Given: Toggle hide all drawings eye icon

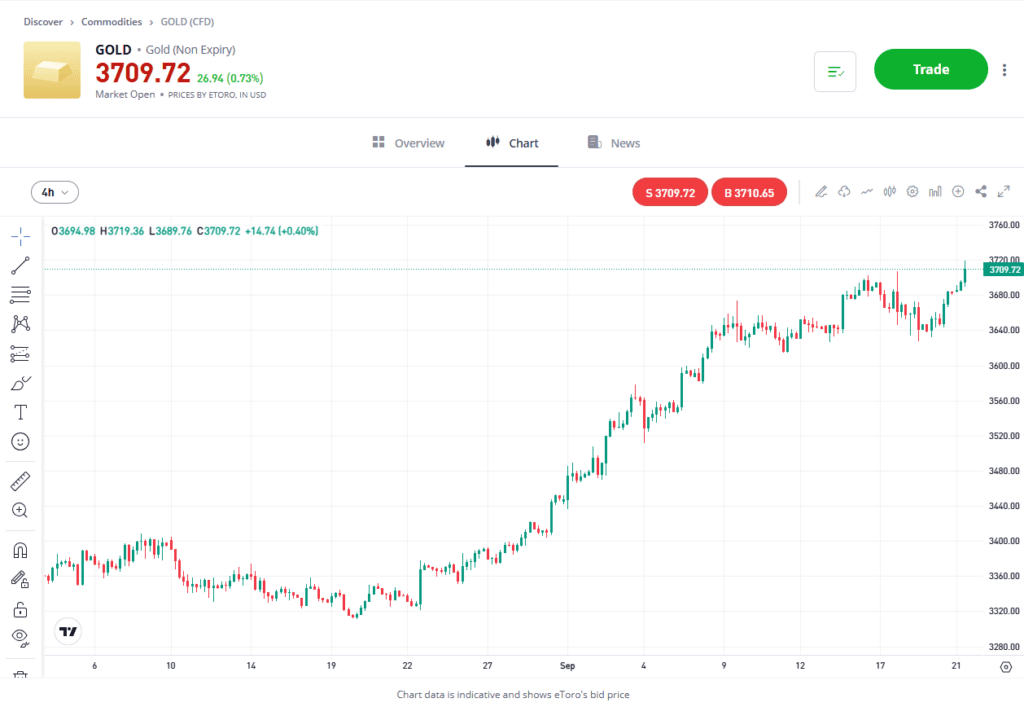Looking at the screenshot, I should point(20,637).
